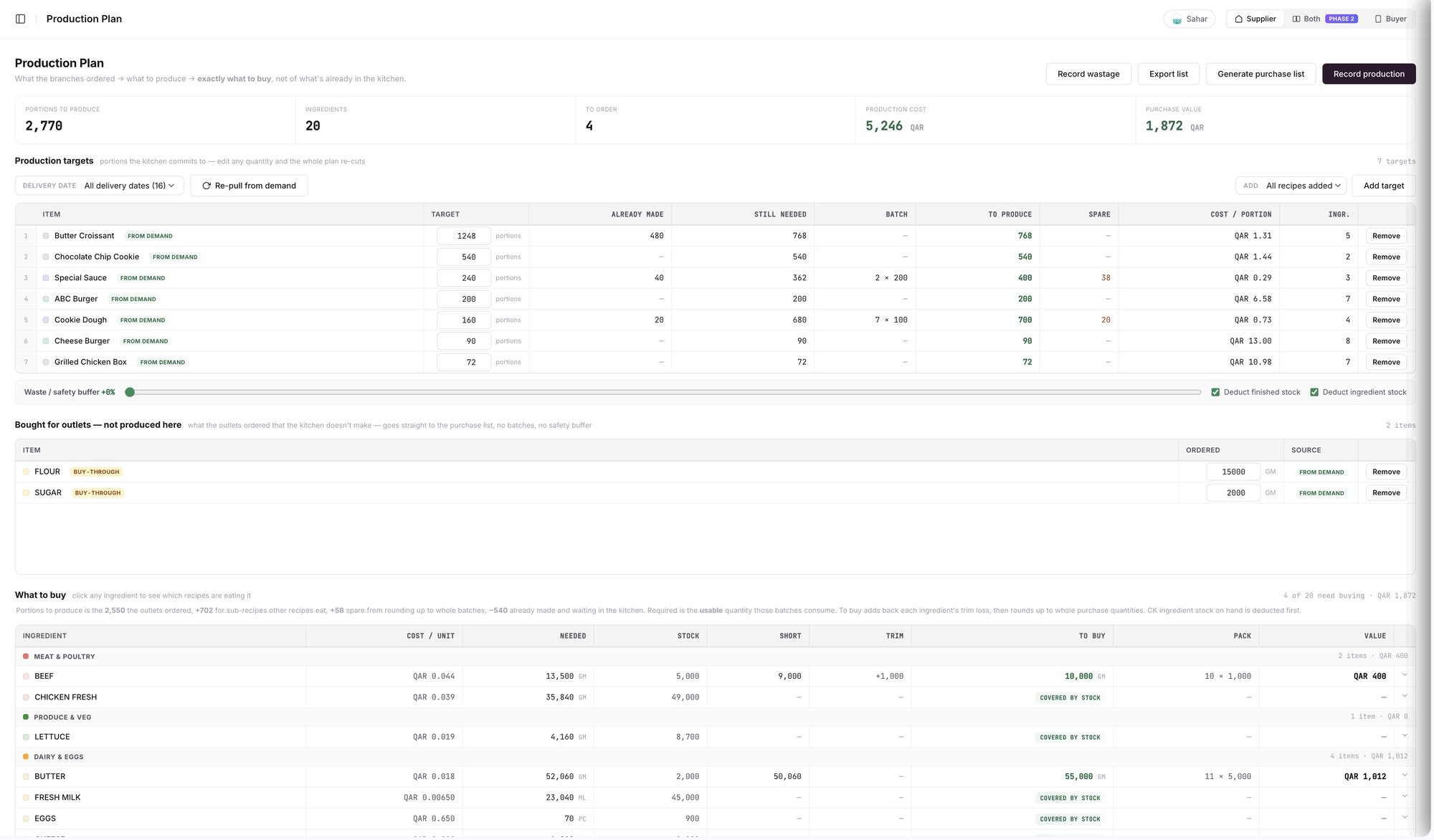Expand the EGGS row chevron
This screenshot has width=1434, height=840.
tap(1405, 818)
